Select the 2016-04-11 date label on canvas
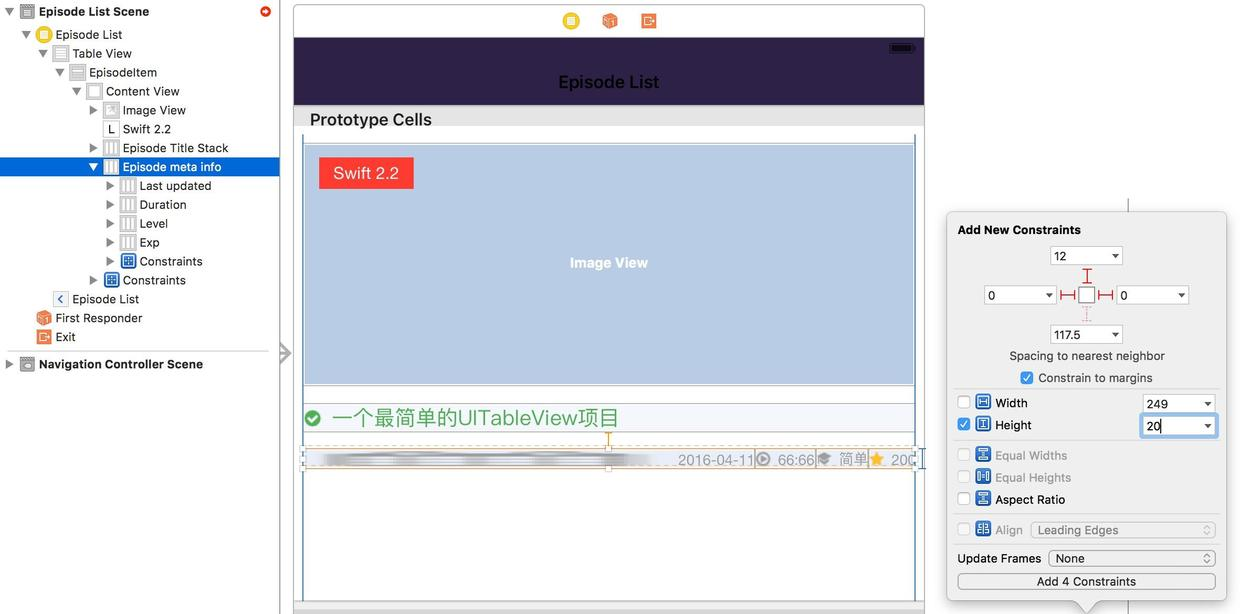 pyautogui.click(x=715, y=460)
